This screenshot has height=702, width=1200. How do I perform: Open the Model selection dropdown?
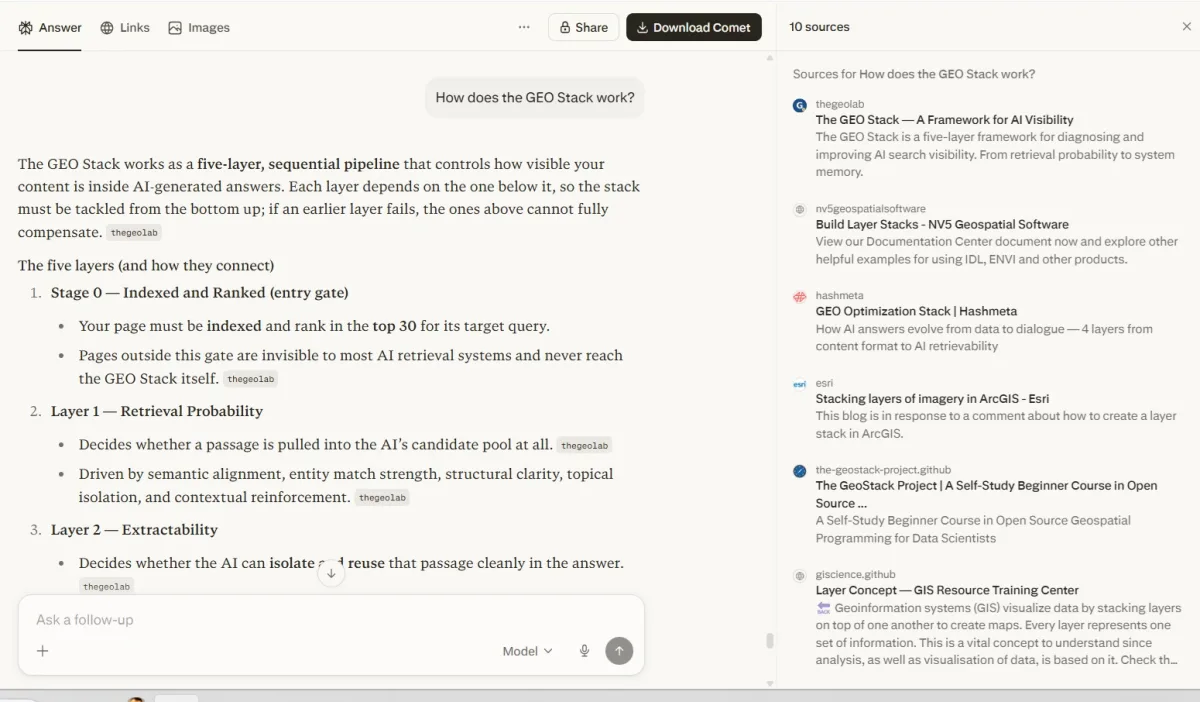point(526,650)
